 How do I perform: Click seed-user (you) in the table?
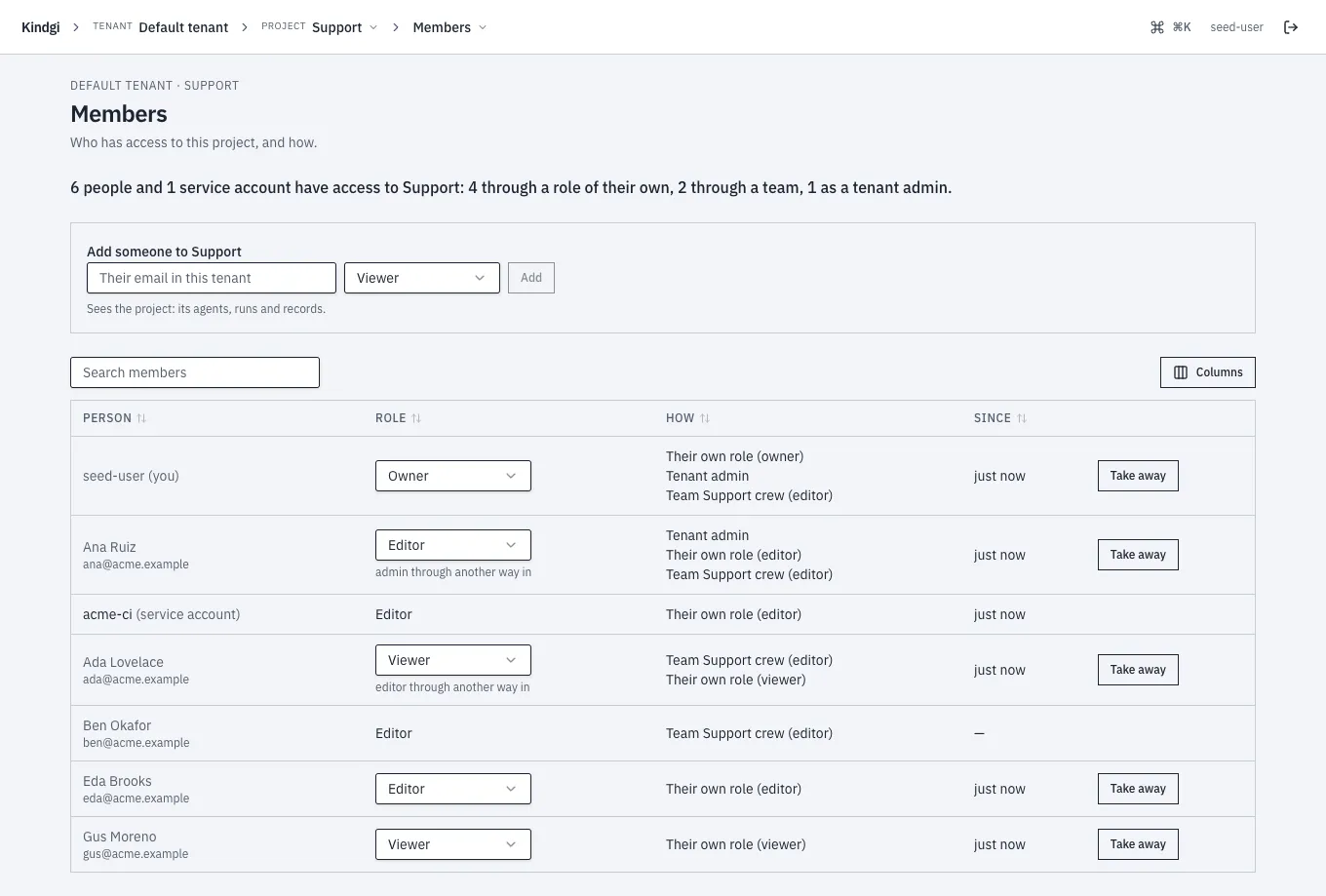click(131, 476)
